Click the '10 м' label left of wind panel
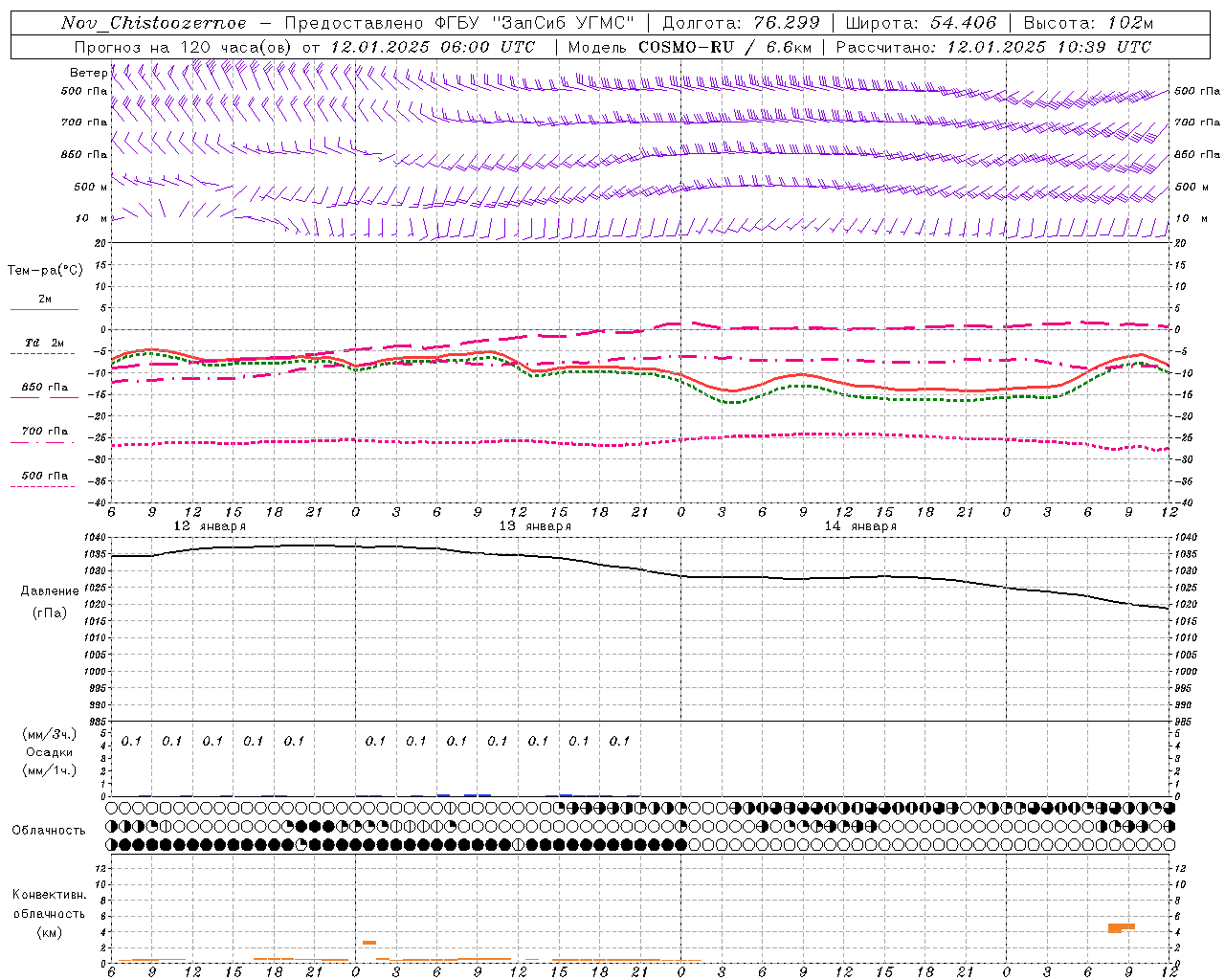This screenshot has width=1225, height=980. coord(91,218)
